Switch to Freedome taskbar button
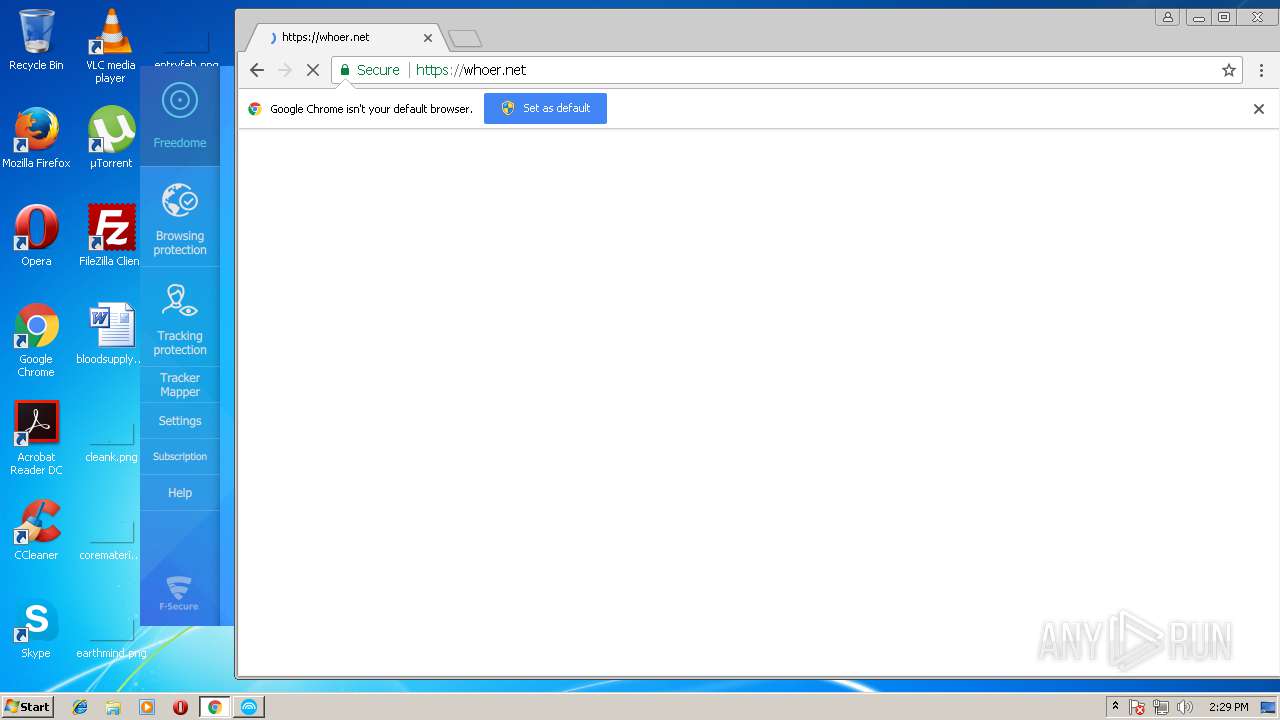Viewport: 1280px width, 720px height. [x=249, y=707]
